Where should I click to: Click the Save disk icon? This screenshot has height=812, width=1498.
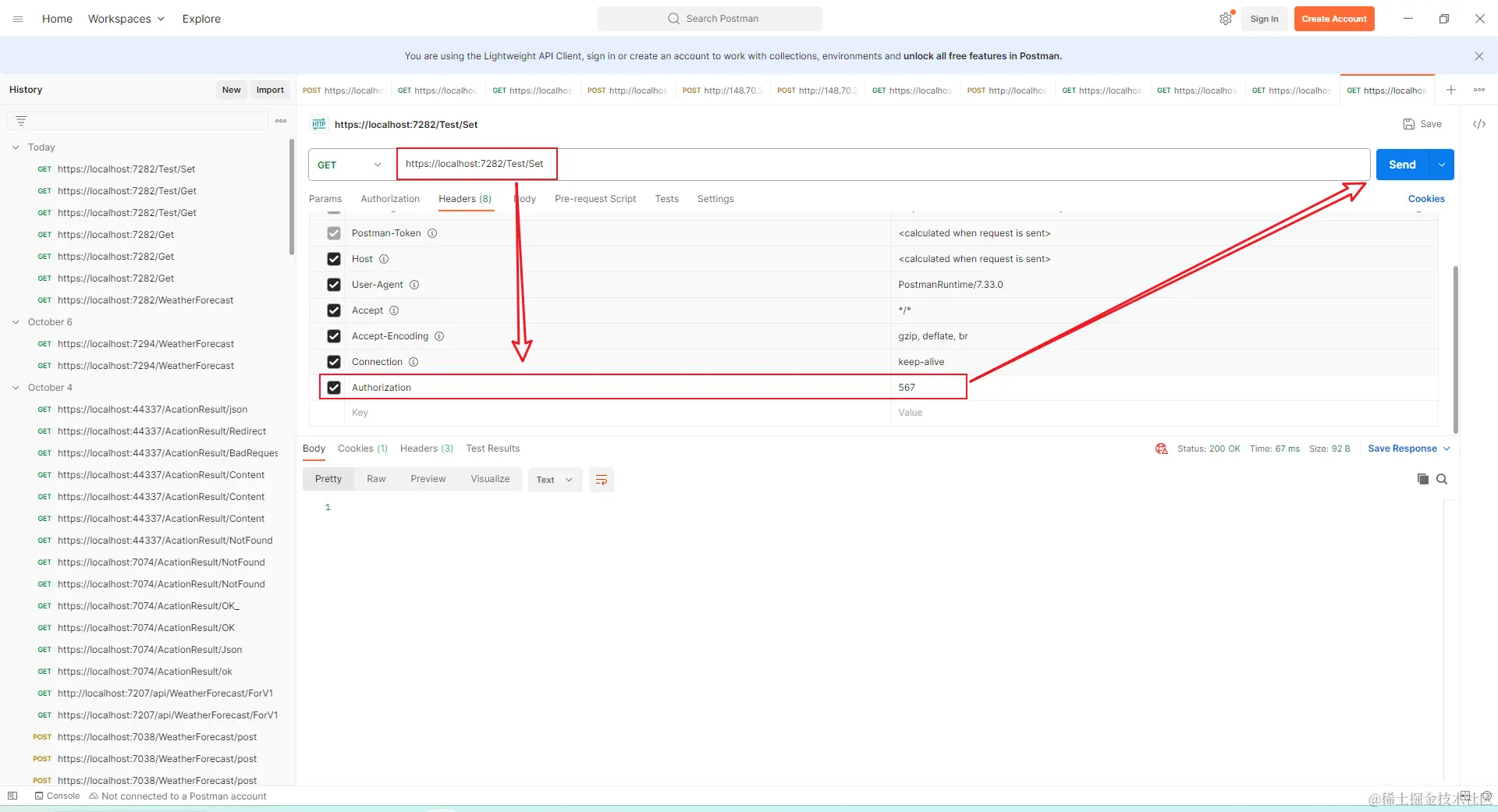pos(1409,124)
